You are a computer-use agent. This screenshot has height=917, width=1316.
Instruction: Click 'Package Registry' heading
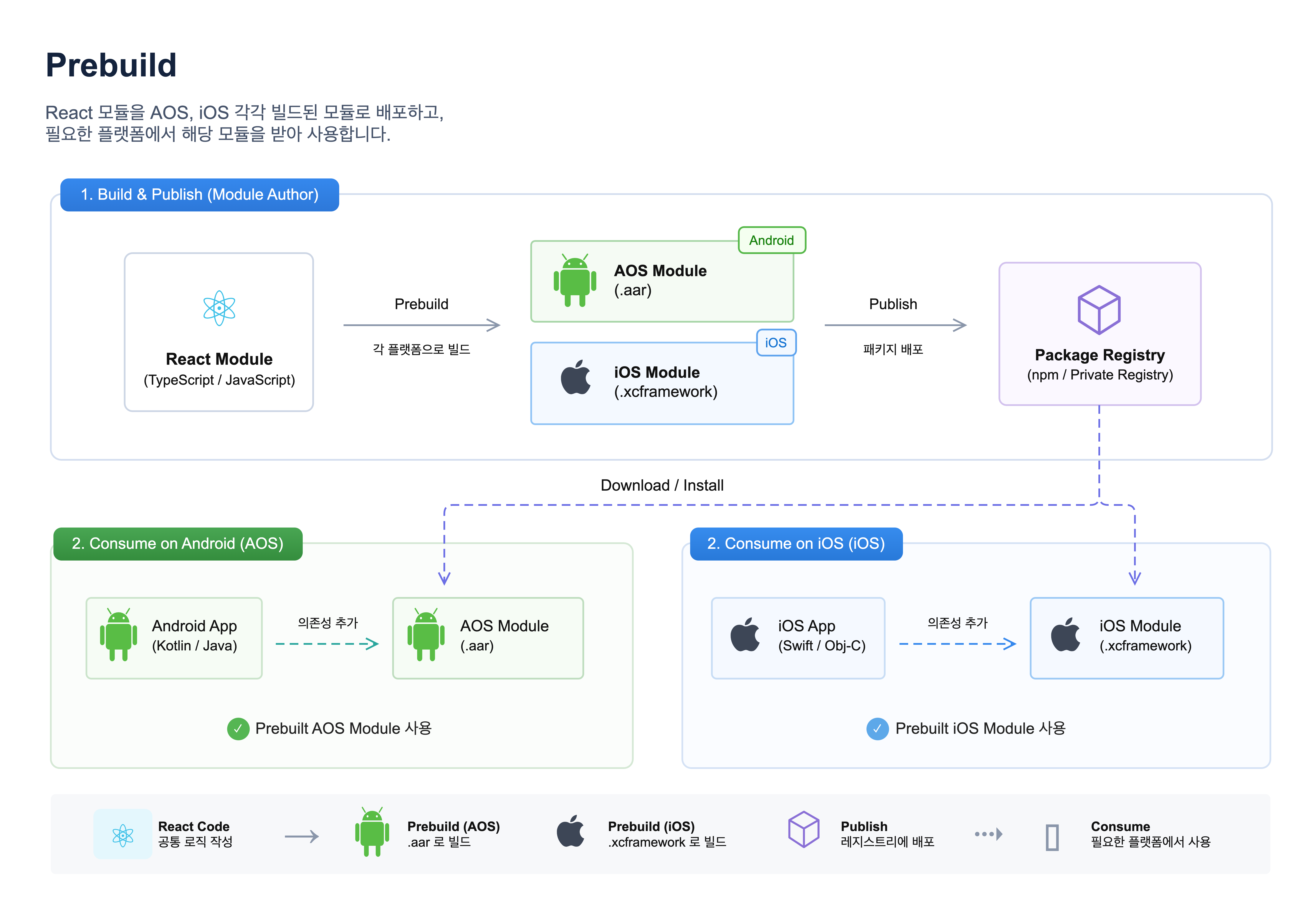pos(1100,355)
